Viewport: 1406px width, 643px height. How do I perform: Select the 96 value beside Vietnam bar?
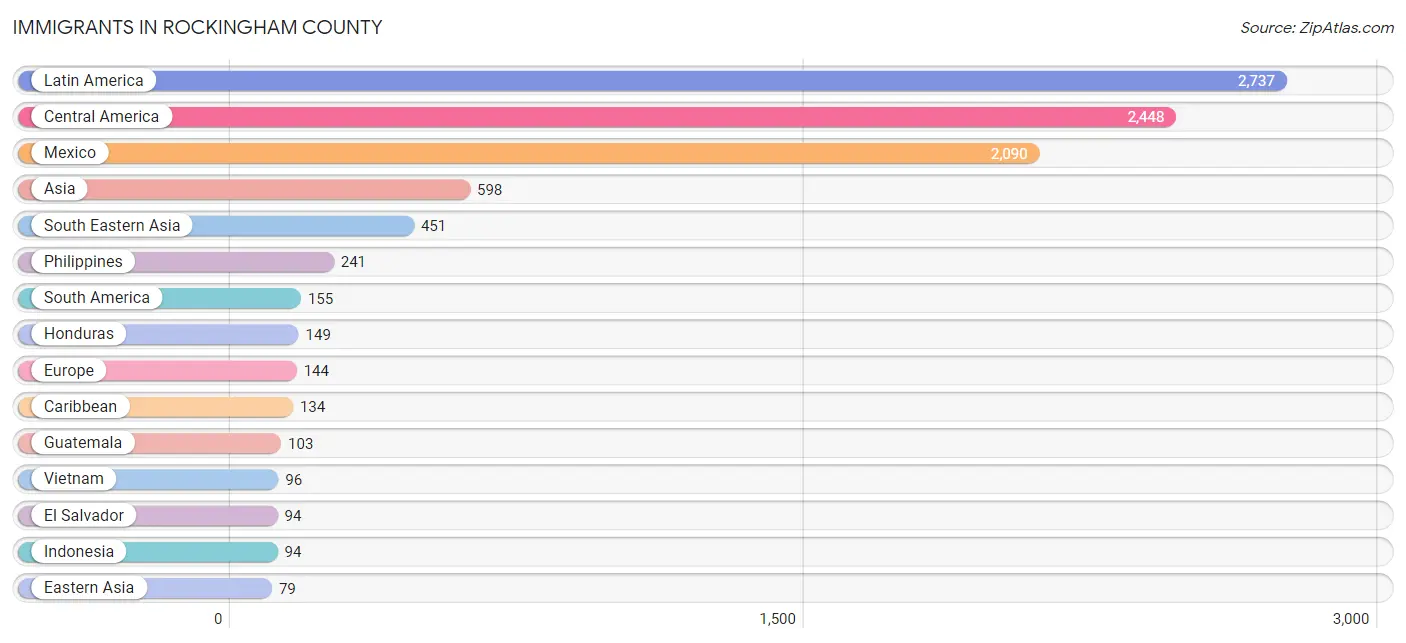point(293,480)
